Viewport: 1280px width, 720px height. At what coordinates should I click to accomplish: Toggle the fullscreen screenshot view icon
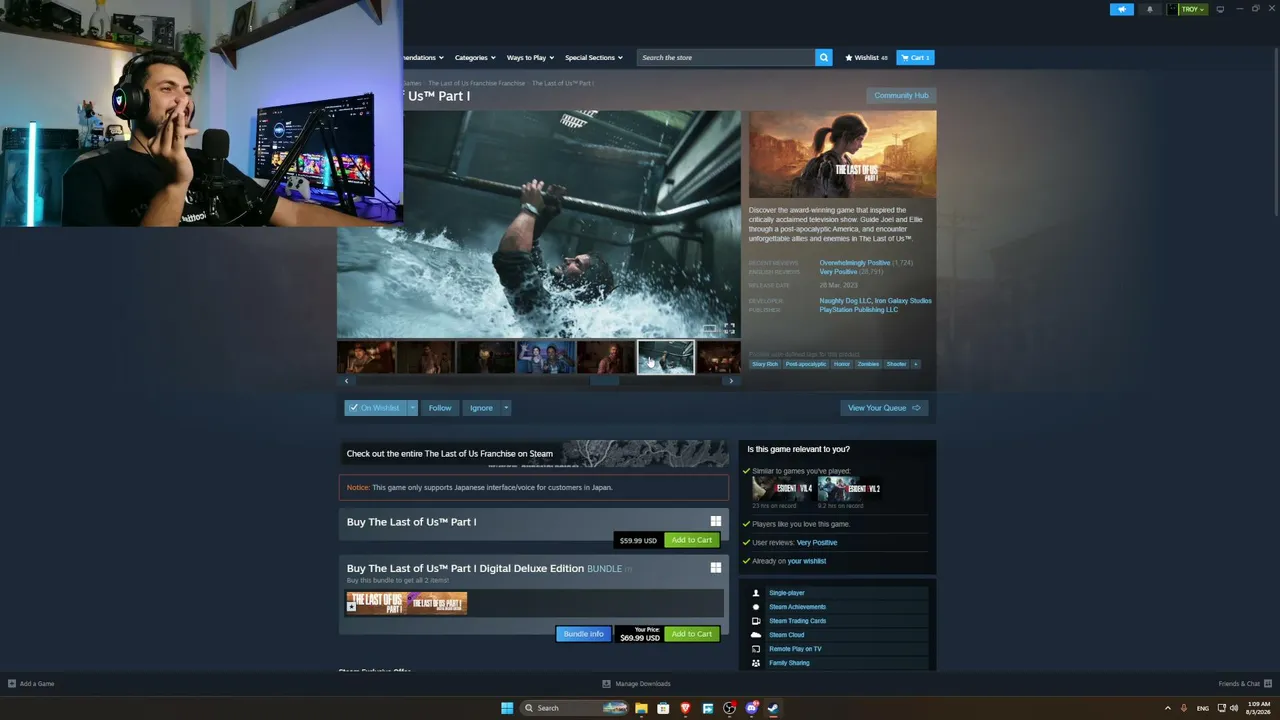click(729, 328)
